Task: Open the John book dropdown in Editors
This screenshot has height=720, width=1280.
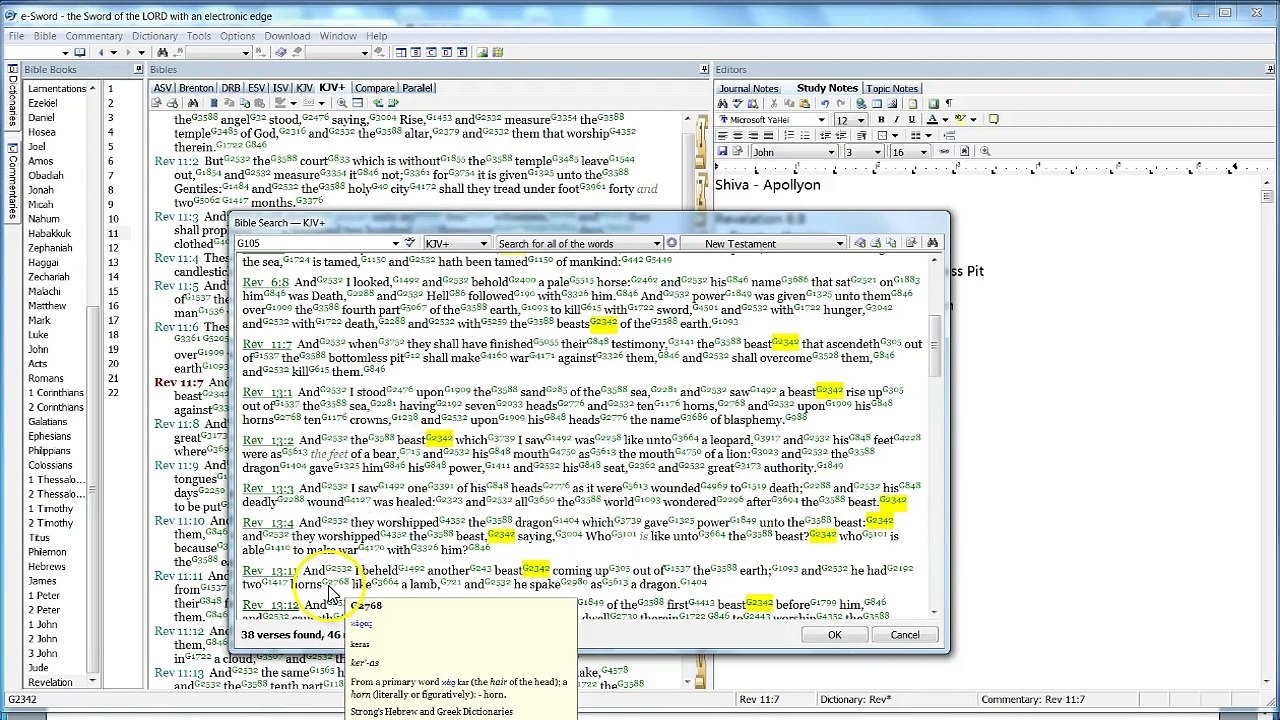Action: coord(831,152)
